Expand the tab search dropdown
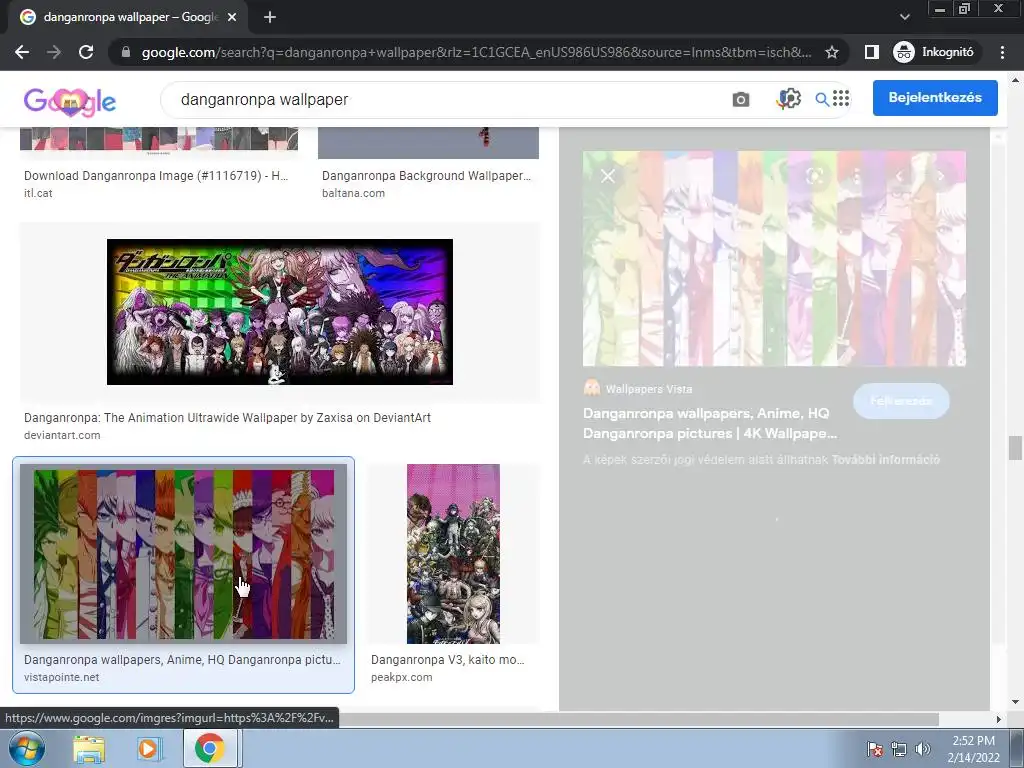Image resolution: width=1024 pixels, height=768 pixels. [x=904, y=17]
